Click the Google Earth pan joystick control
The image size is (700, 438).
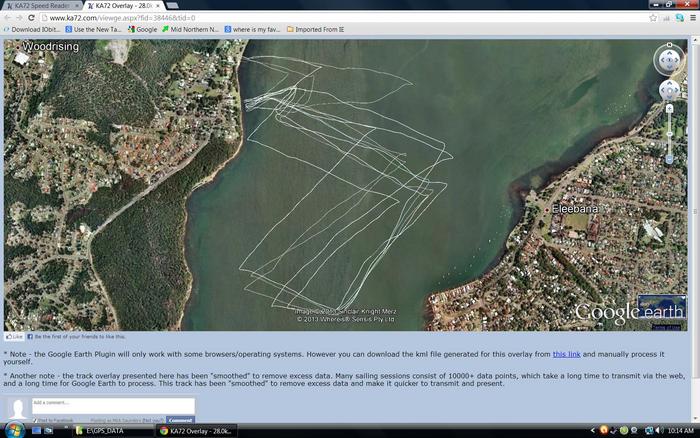[x=669, y=90]
